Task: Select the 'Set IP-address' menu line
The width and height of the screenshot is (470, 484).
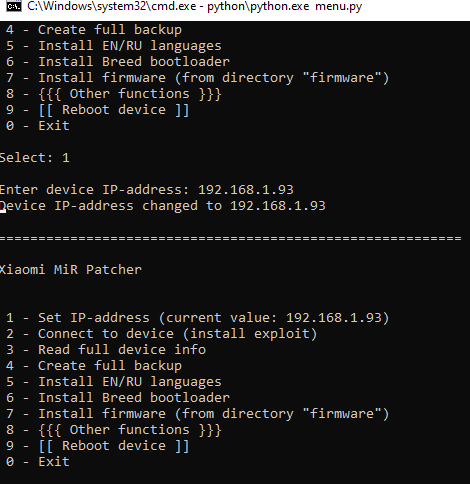Action: [197, 318]
